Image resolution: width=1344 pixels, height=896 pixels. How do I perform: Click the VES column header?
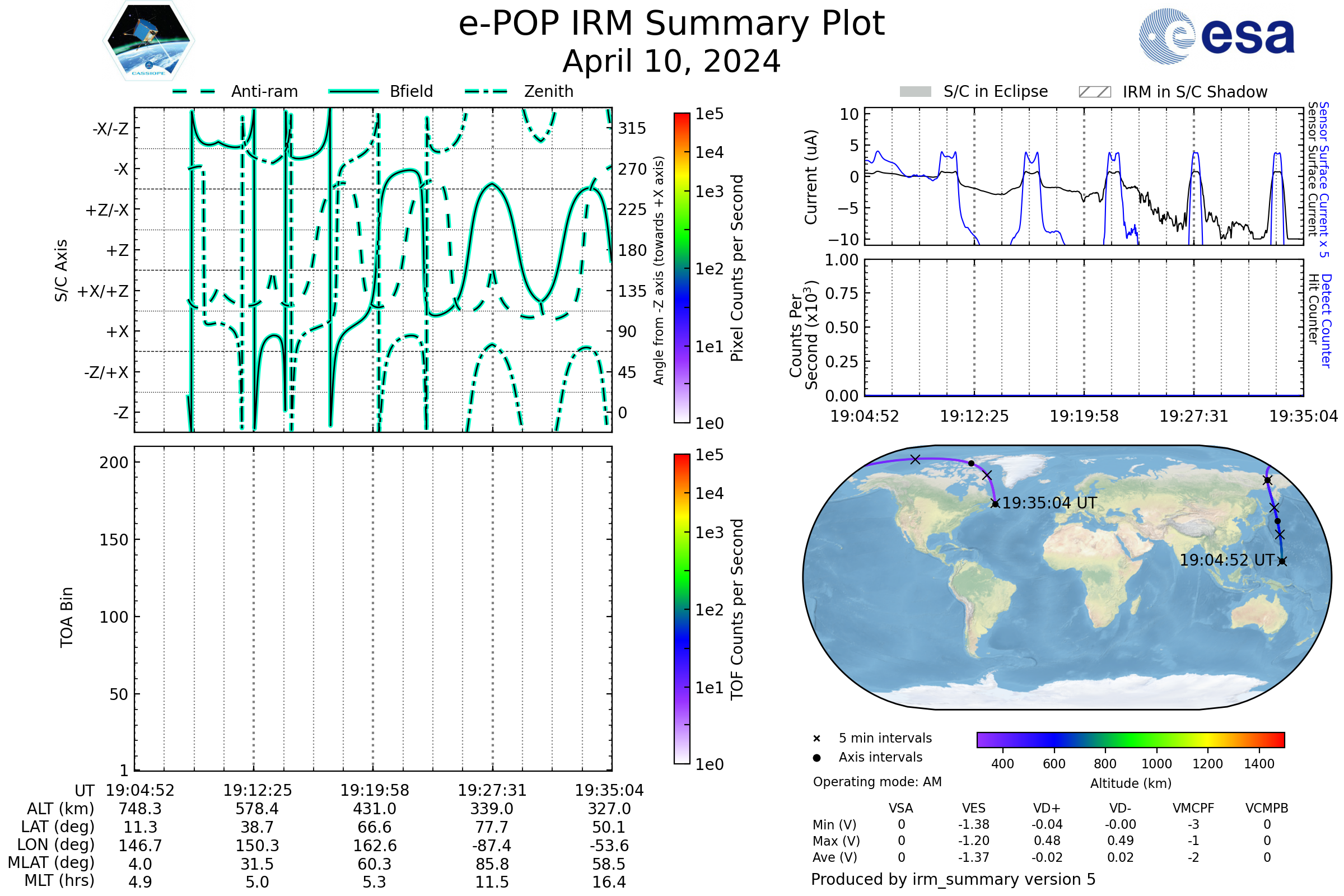(x=974, y=808)
